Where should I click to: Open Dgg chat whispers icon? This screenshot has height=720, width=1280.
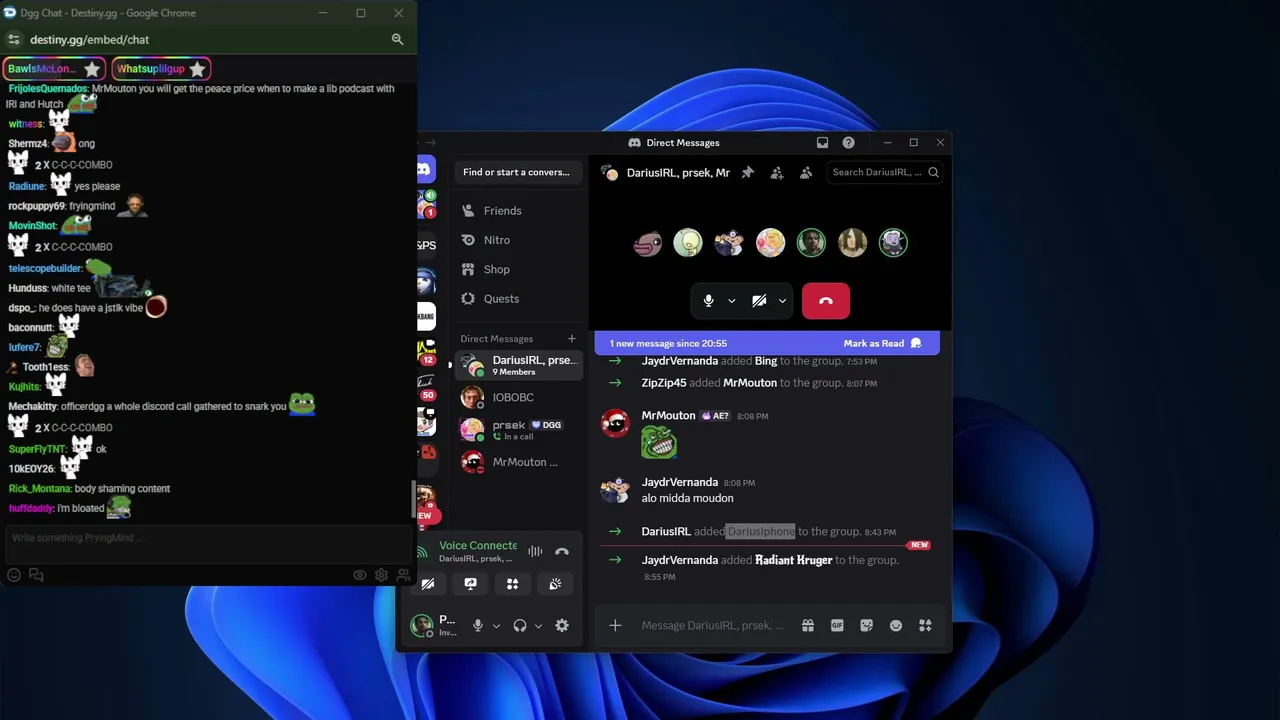36,575
